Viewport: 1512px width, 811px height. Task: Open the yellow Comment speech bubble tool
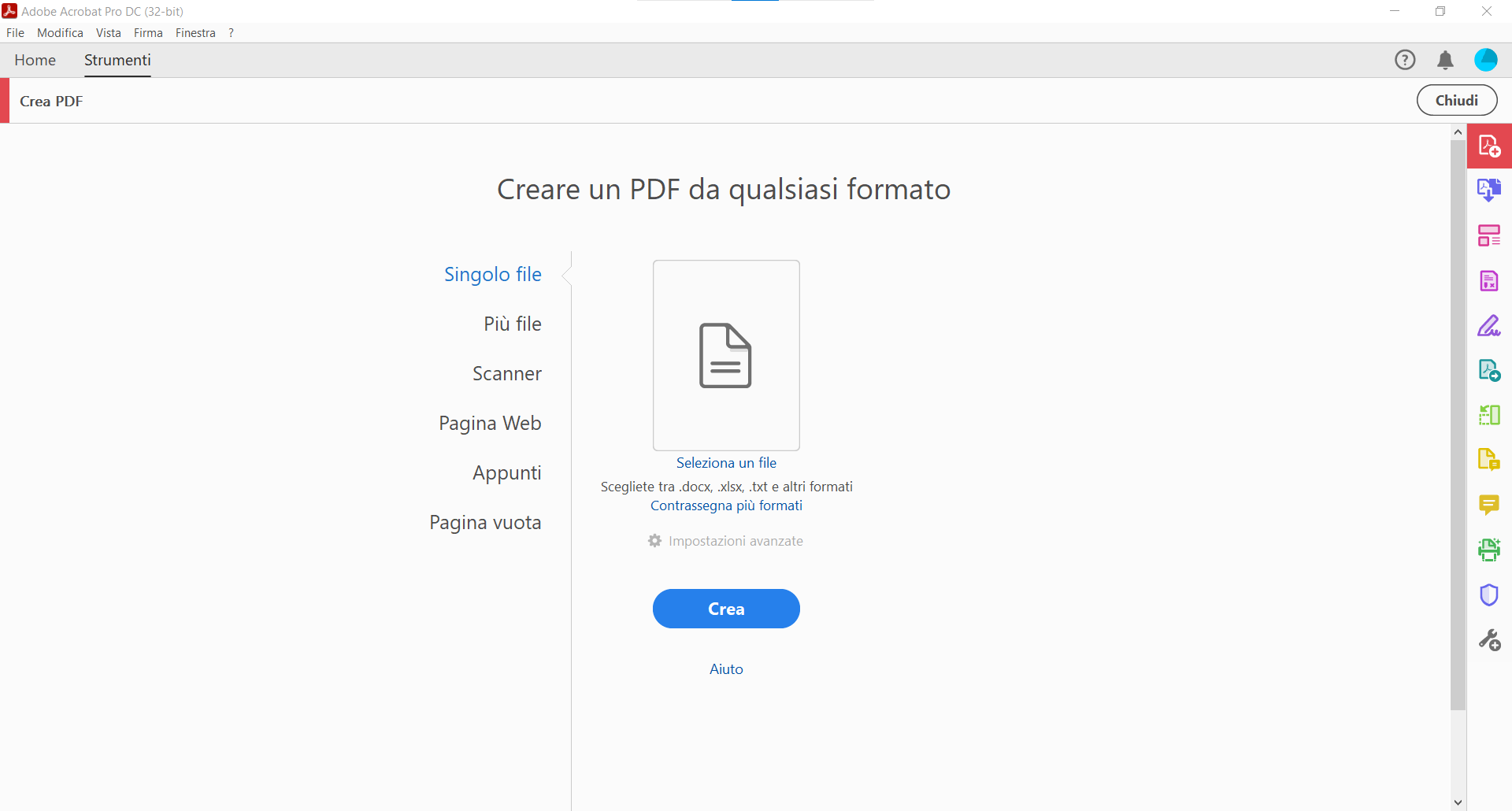tap(1489, 505)
